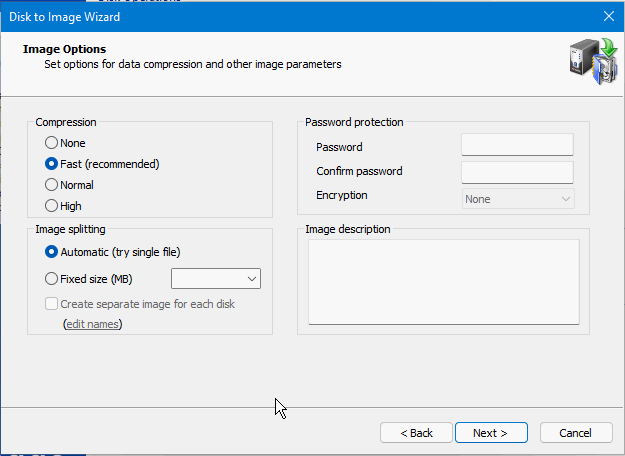The image size is (625, 456).
Task: Set compression to High
Action: [52, 206]
